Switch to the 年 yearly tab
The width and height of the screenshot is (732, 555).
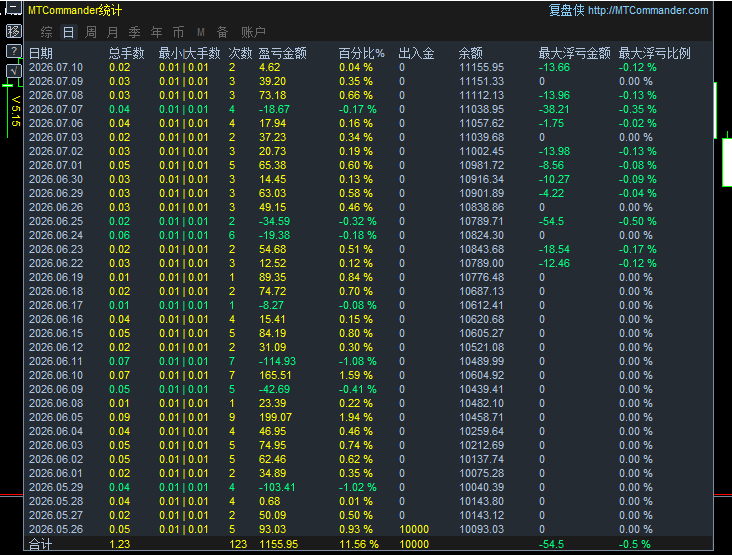[x=156, y=32]
